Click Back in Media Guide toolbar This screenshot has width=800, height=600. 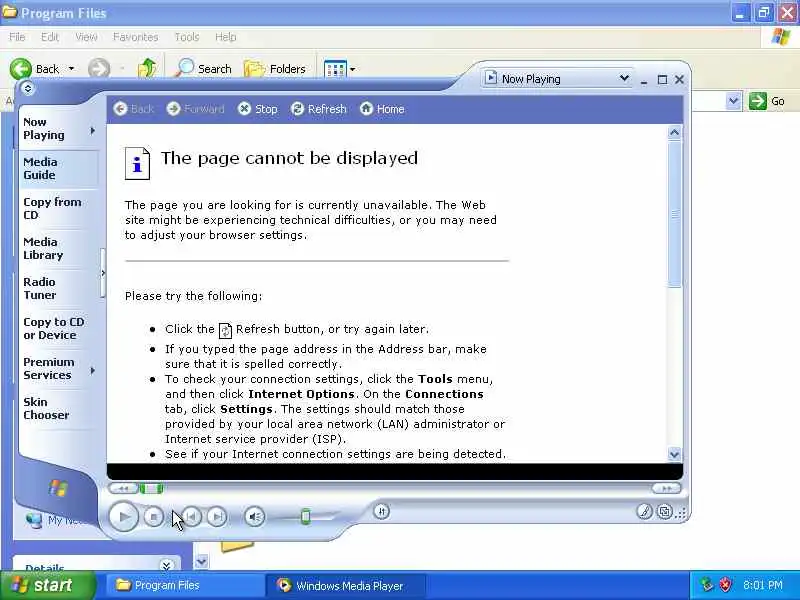tap(134, 109)
